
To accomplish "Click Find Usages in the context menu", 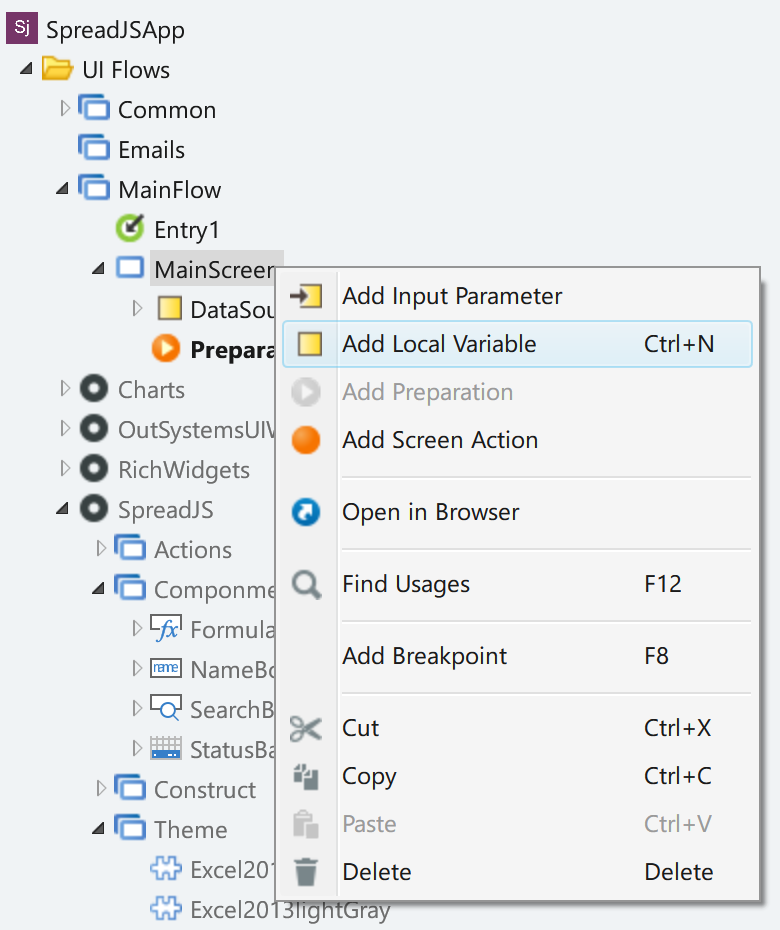I will 517,584.
